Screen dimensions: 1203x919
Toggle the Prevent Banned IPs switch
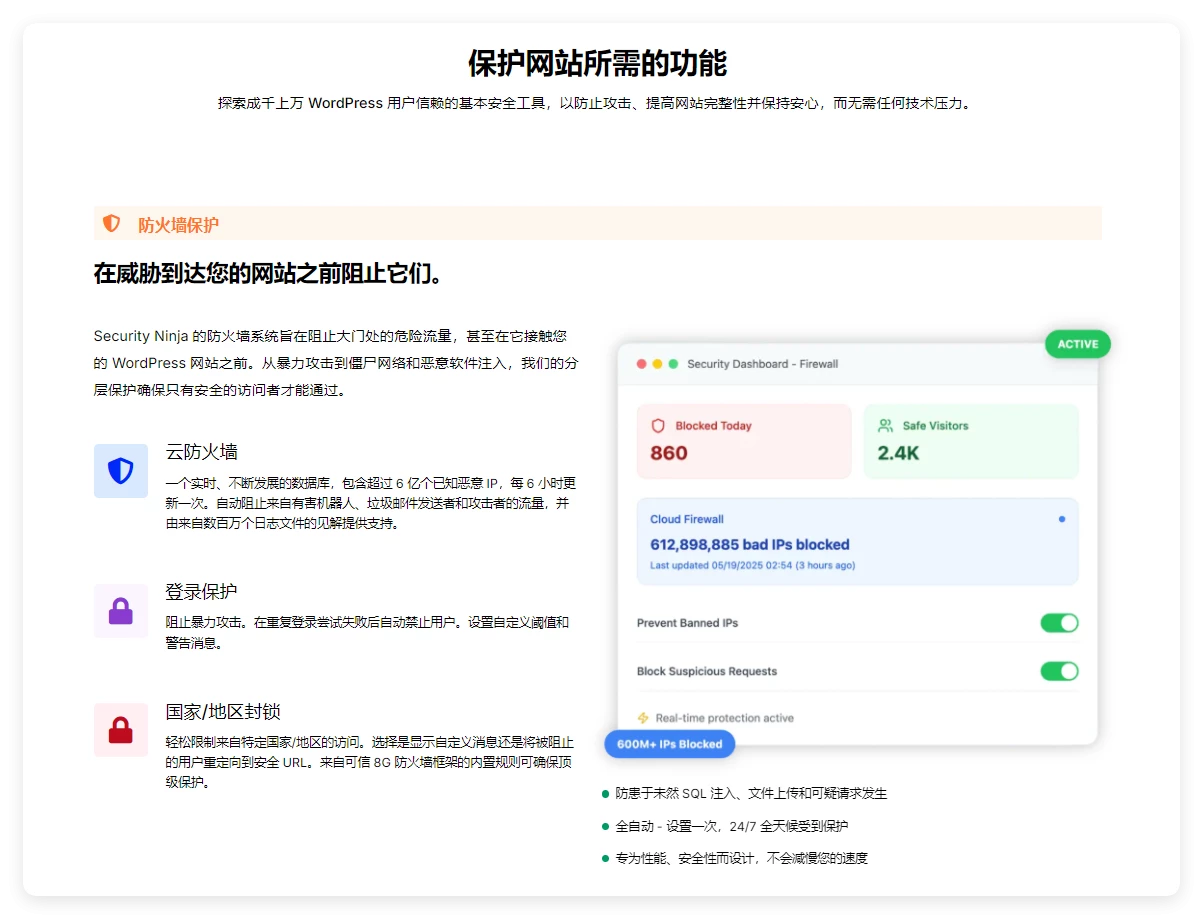(1059, 623)
